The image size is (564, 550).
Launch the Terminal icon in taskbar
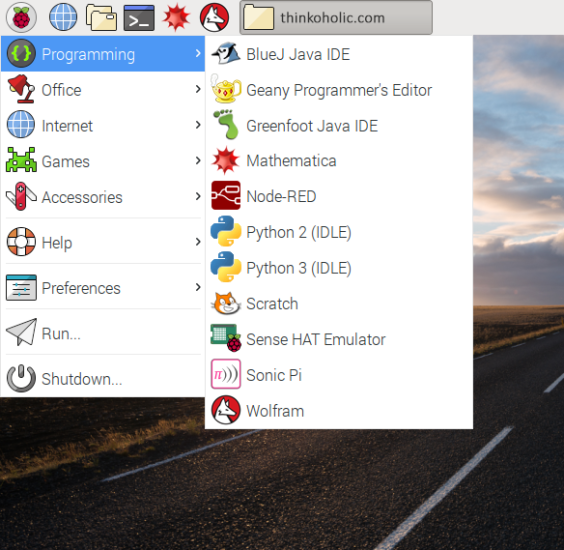point(139,18)
